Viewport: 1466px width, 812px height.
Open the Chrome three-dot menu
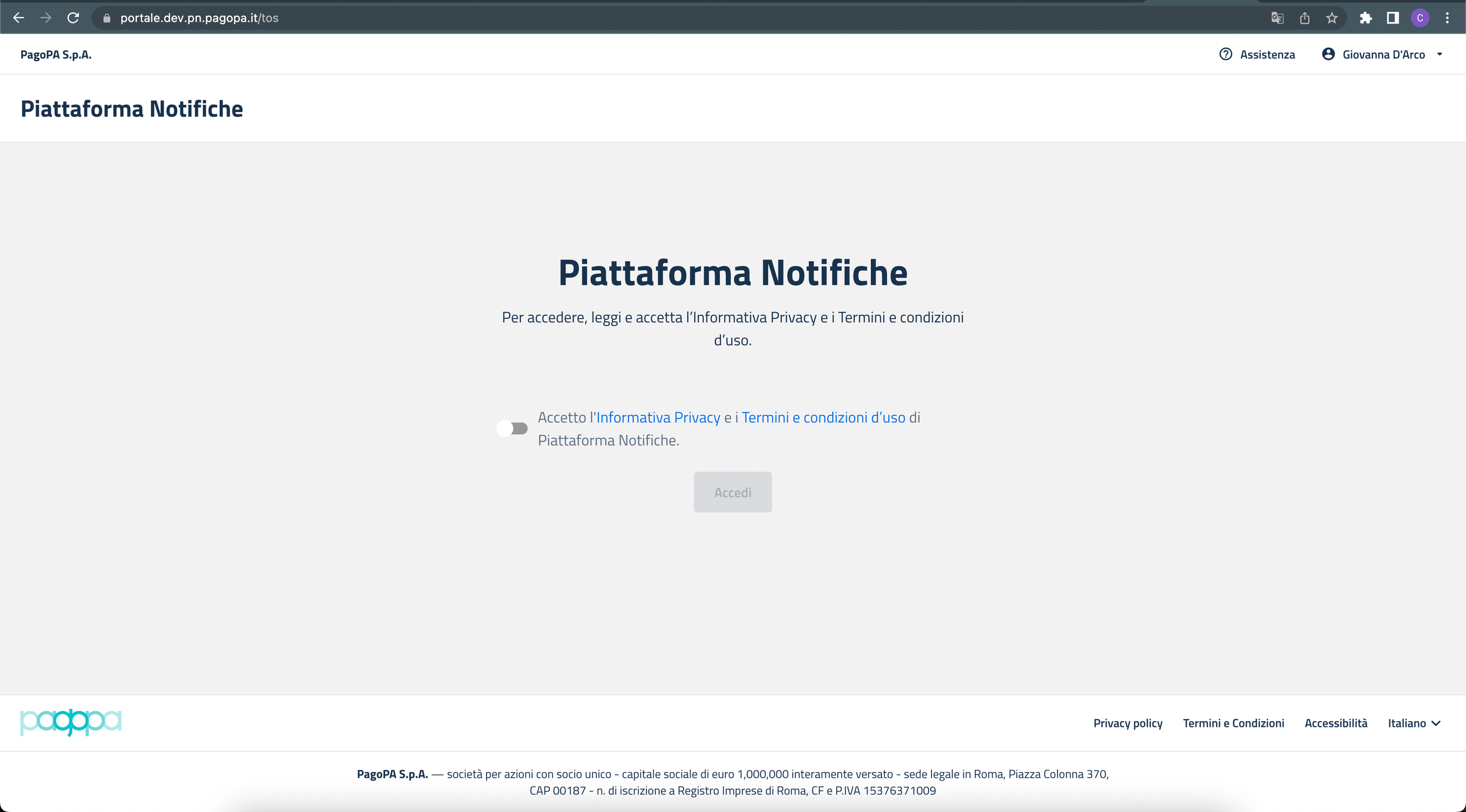pos(1447,17)
